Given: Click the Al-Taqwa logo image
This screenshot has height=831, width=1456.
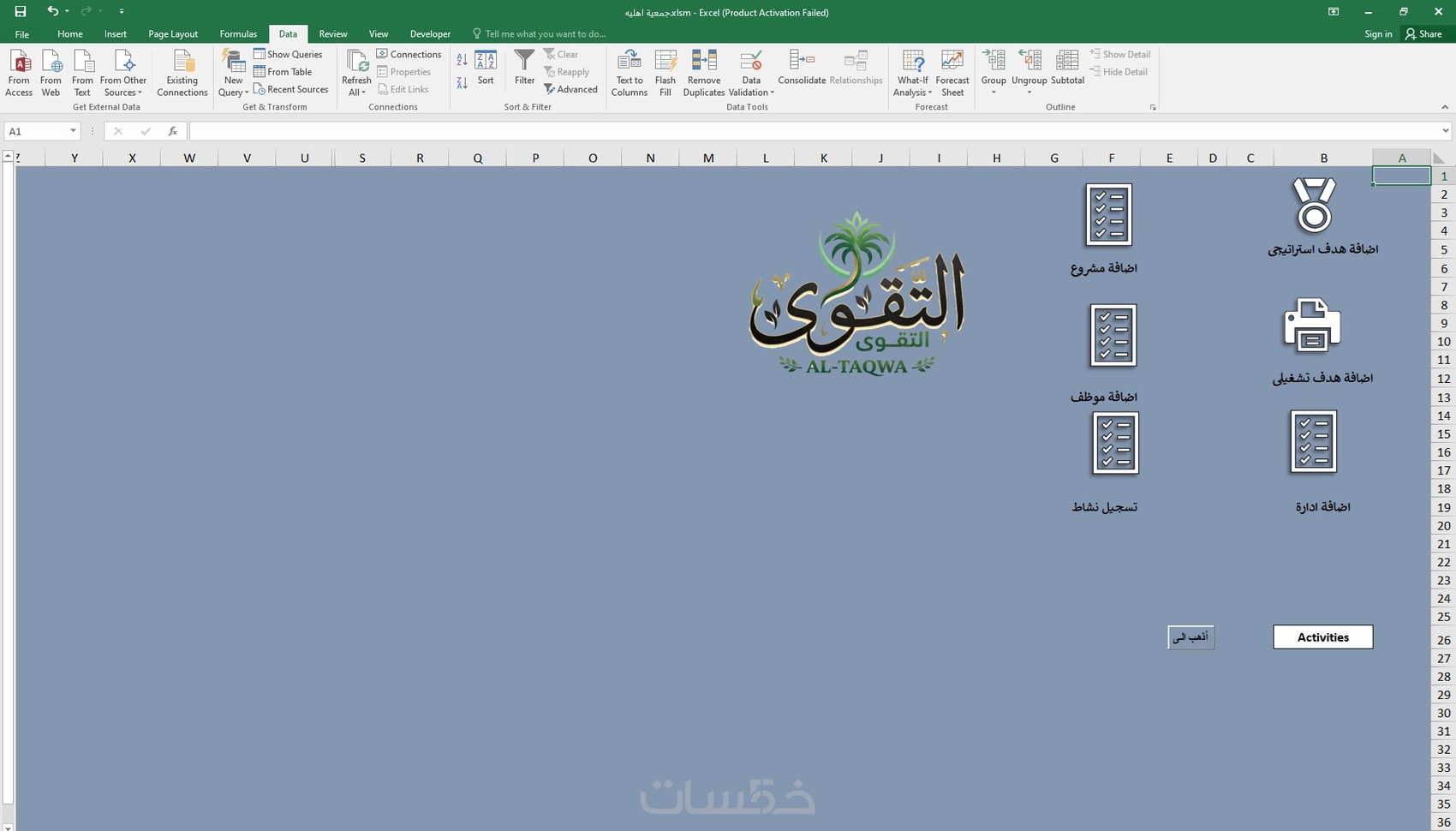Looking at the screenshot, I should (857, 294).
